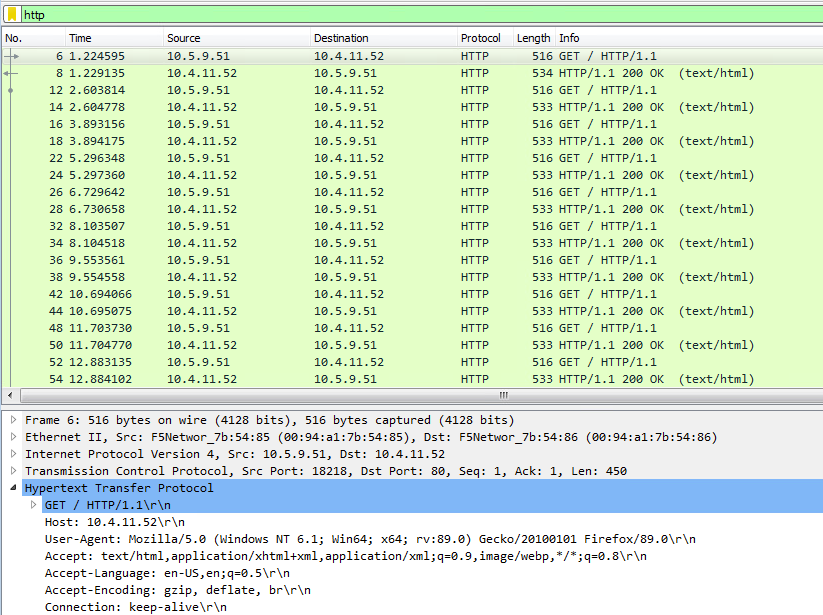Image resolution: width=823 pixels, height=615 pixels.
Task: Sort by the Time column header
Action: click(114, 38)
